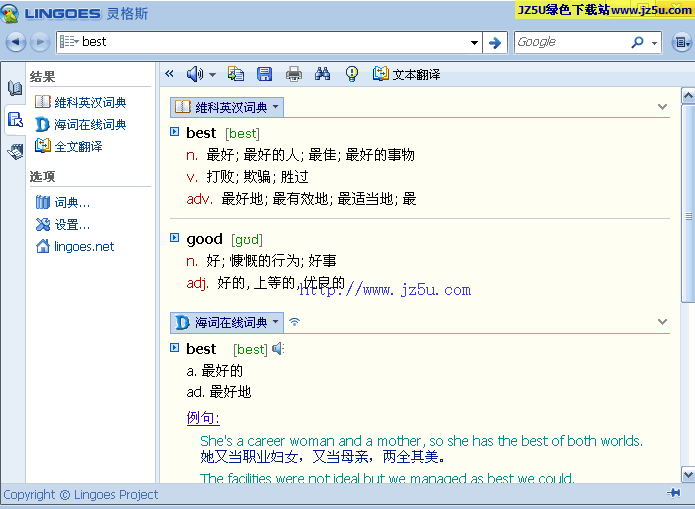Play pronunciation speaker next to [best]
This screenshot has height=509, width=695.
click(x=277, y=348)
